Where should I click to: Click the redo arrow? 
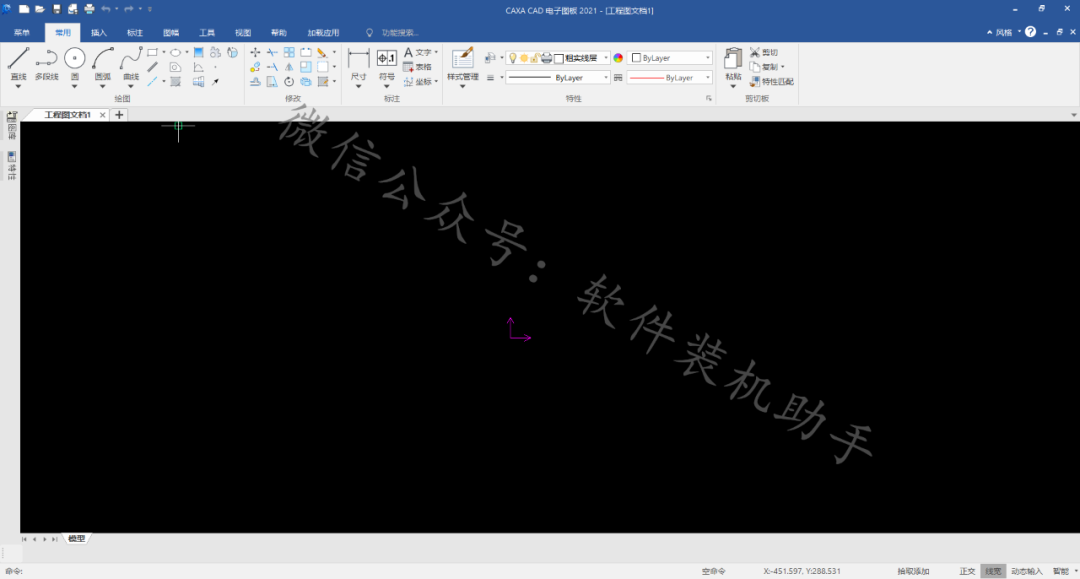pyautogui.click(x=128, y=9)
